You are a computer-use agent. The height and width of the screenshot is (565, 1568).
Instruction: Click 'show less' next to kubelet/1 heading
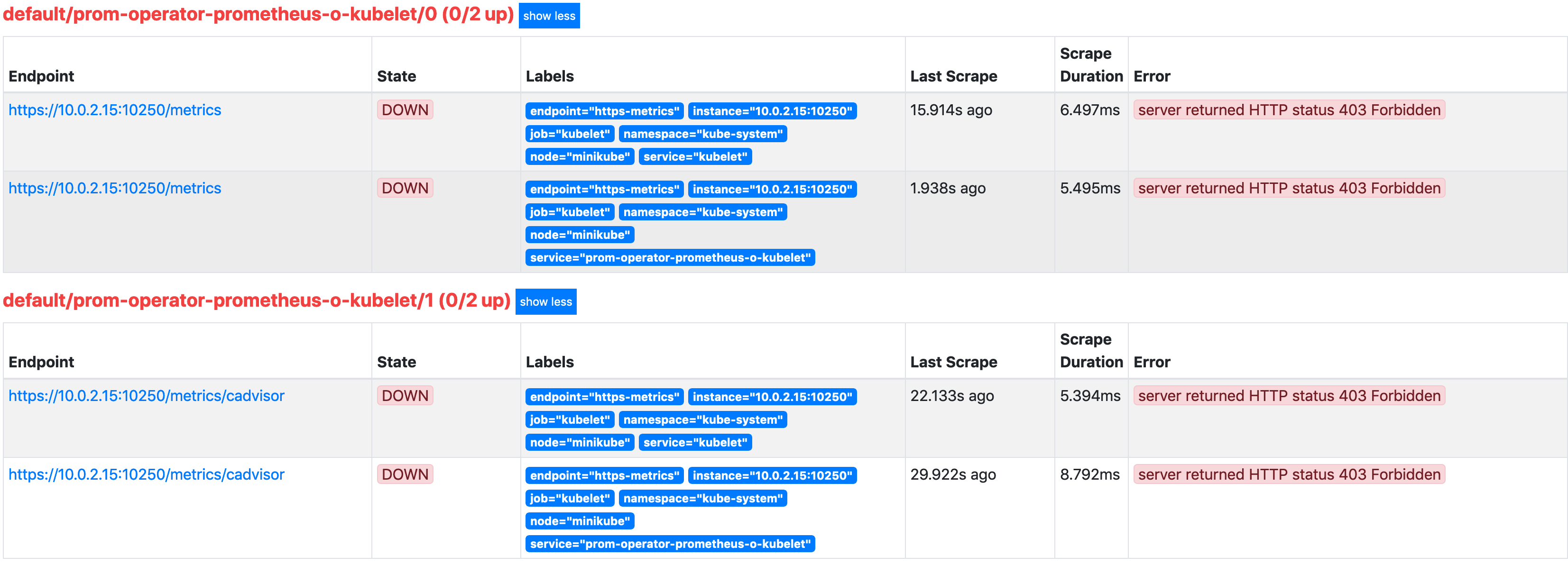point(545,301)
